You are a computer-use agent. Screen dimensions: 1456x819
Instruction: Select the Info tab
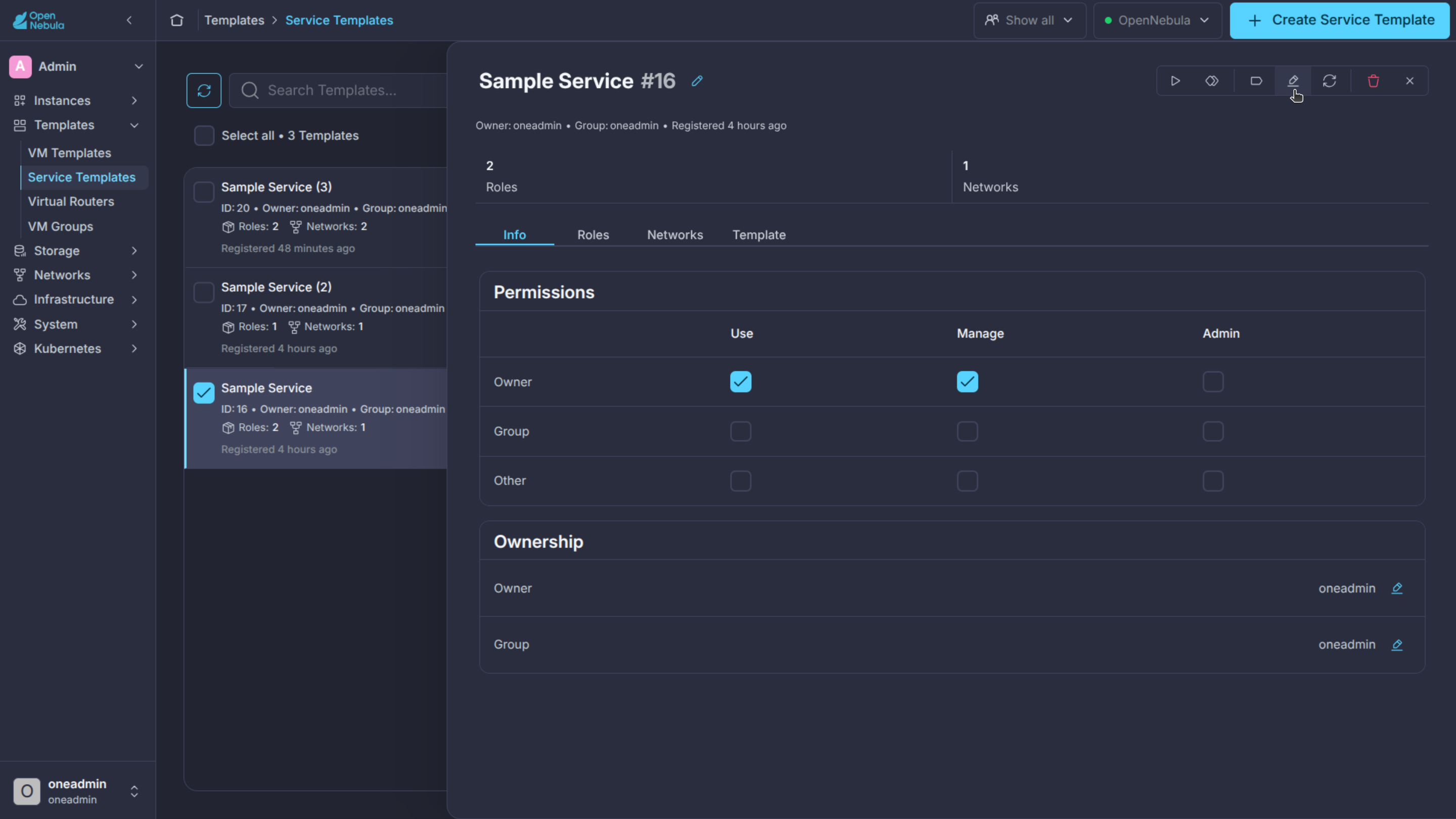point(514,235)
